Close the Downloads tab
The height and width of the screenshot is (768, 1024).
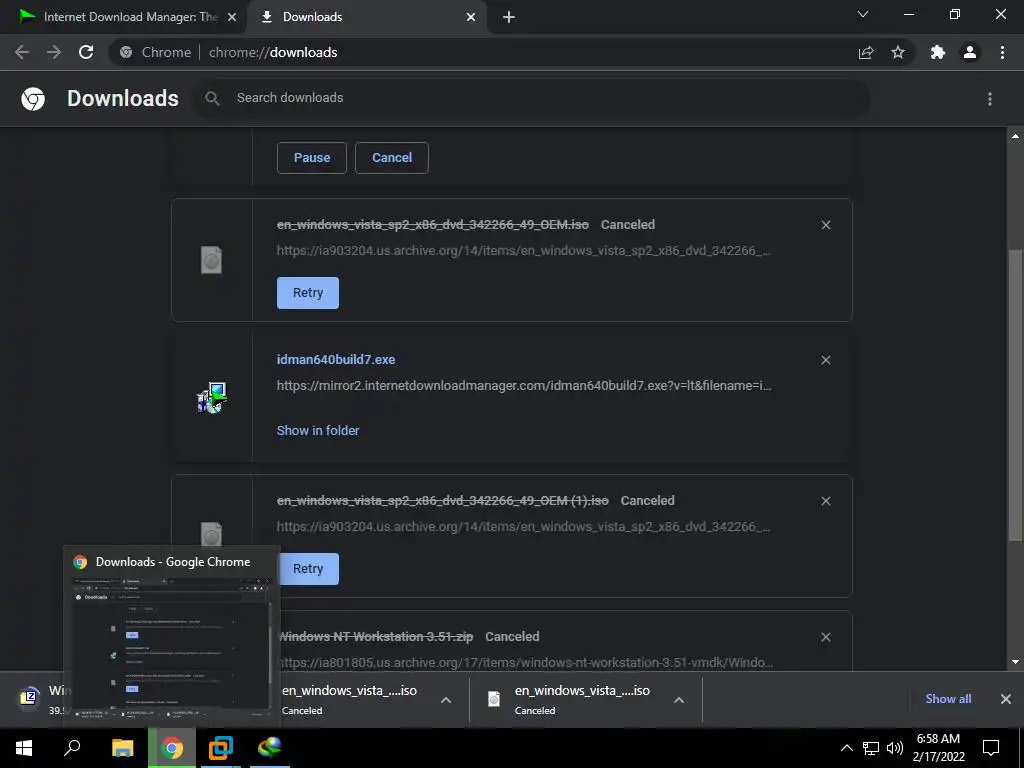pyautogui.click(x=471, y=17)
